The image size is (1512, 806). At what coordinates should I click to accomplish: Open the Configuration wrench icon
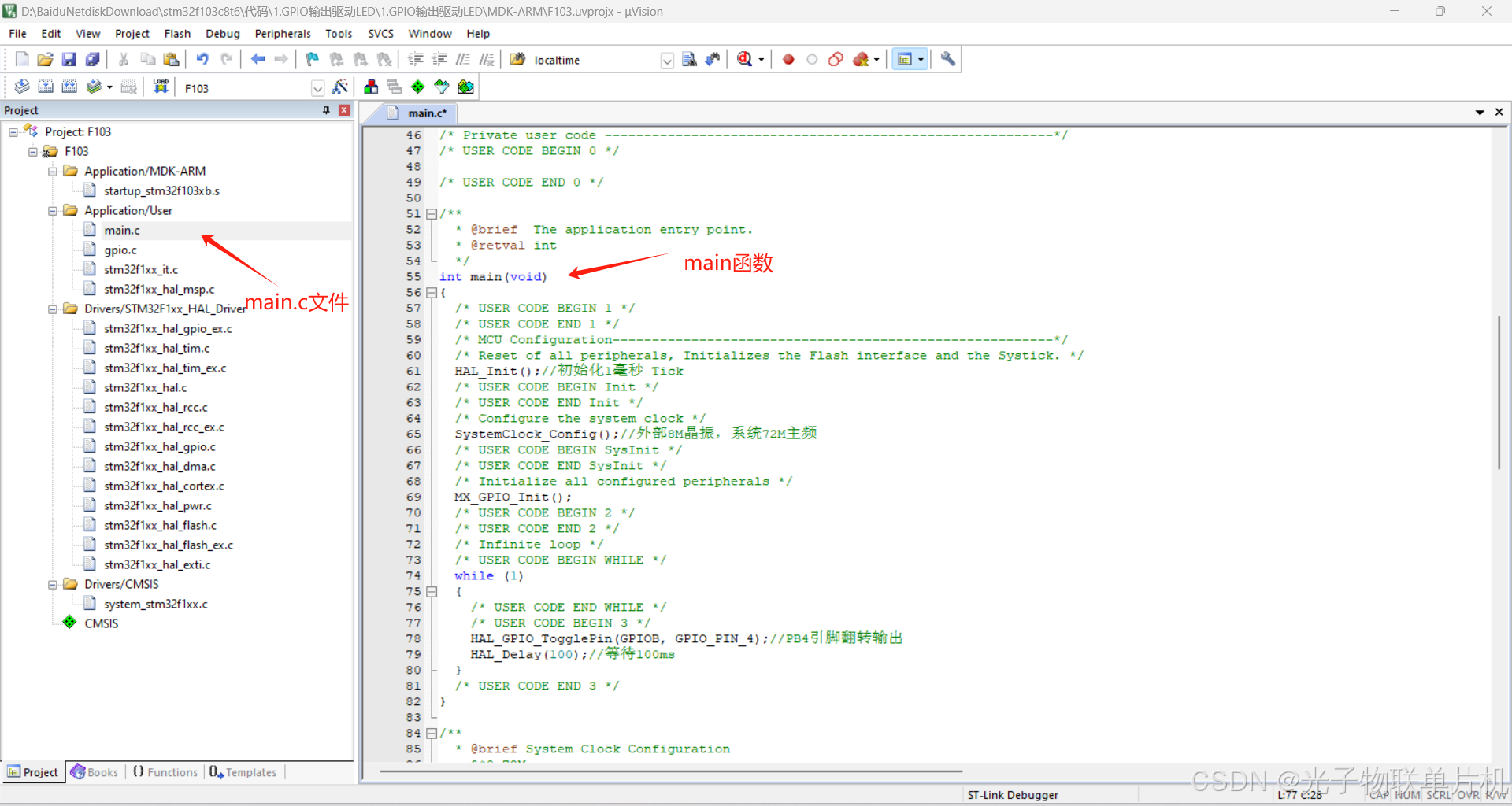click(948, 59)
